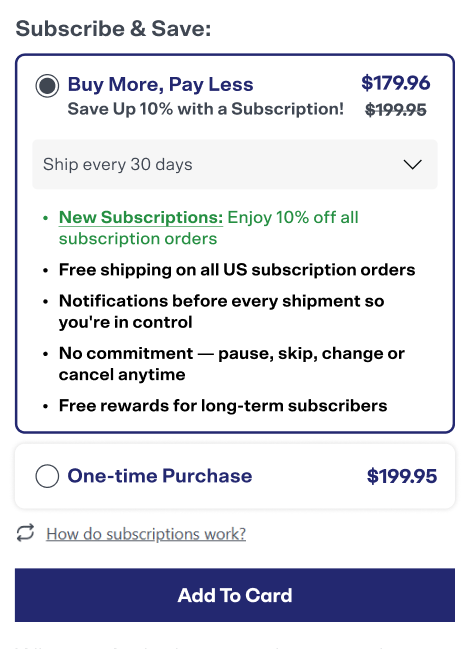Expand shipping frequency using the chevron arrow
Image resolution: width=469 pixels, height=649 pixels.
(x=412, y=164)
